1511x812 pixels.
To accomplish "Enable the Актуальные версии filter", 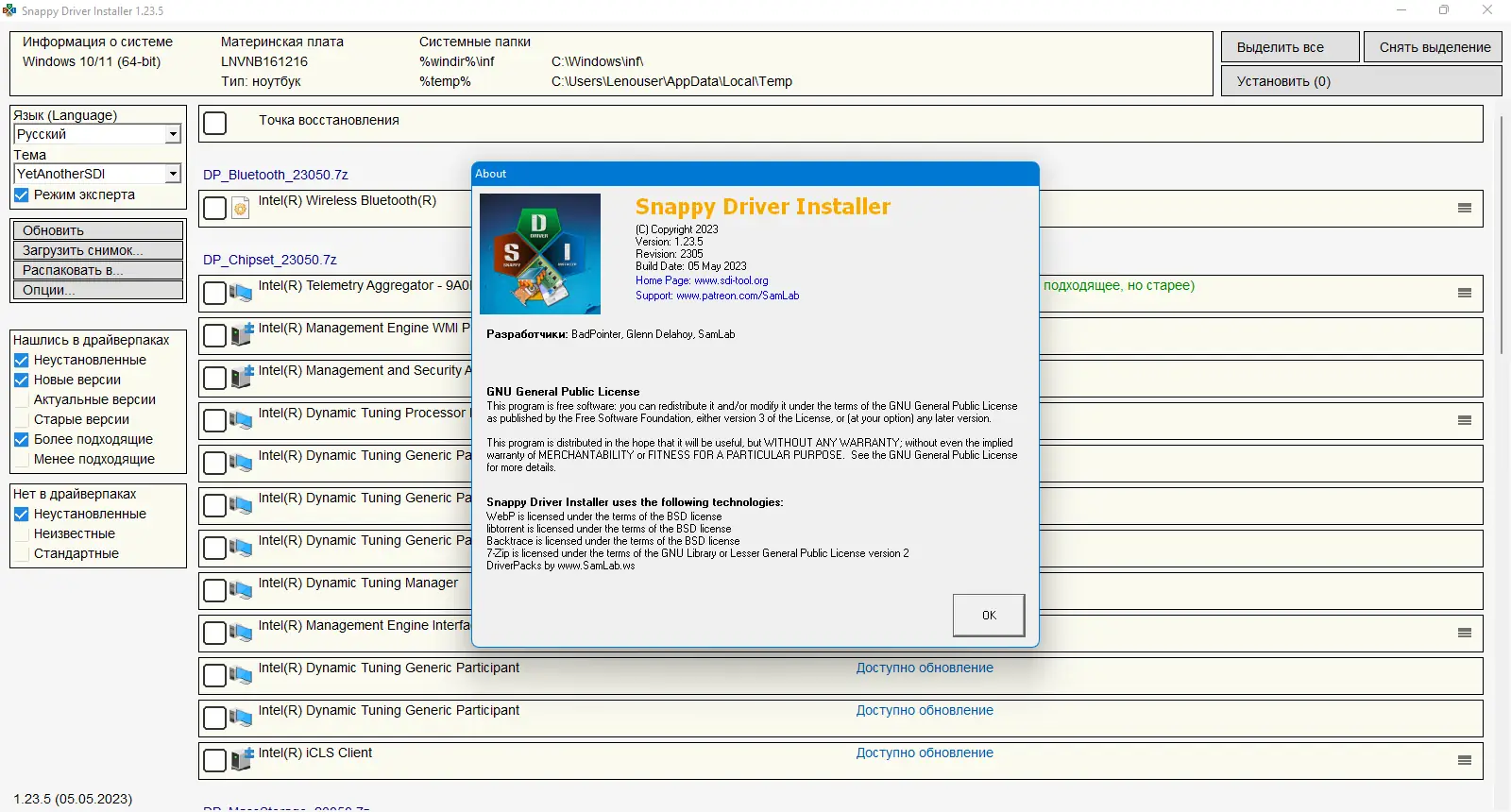I will (x=22, y=400).
